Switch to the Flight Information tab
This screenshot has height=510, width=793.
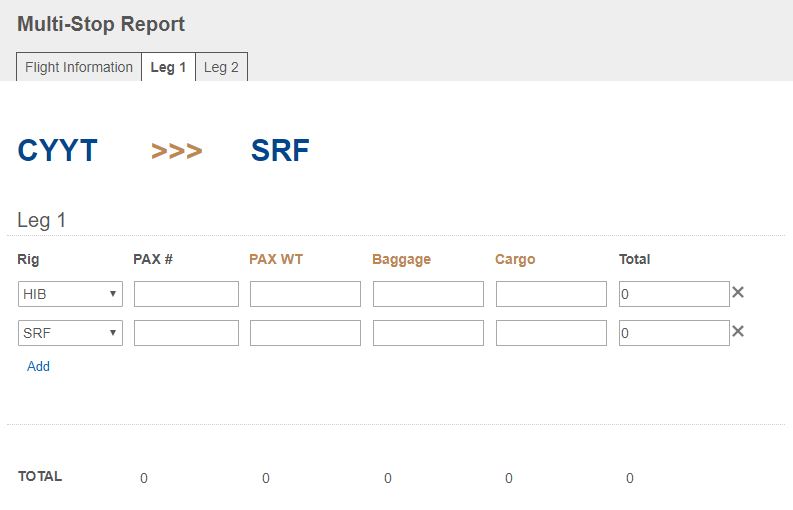79,67
